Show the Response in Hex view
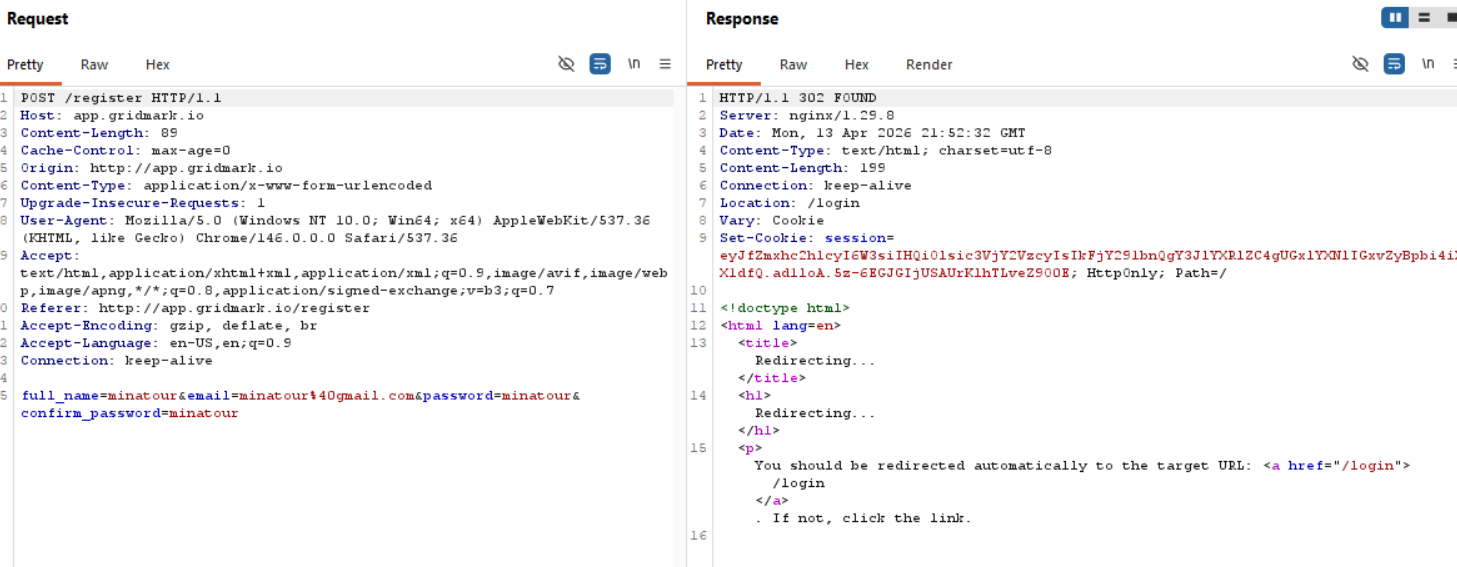The height and width of the screenshot is (567, 1457). [856, 65]
